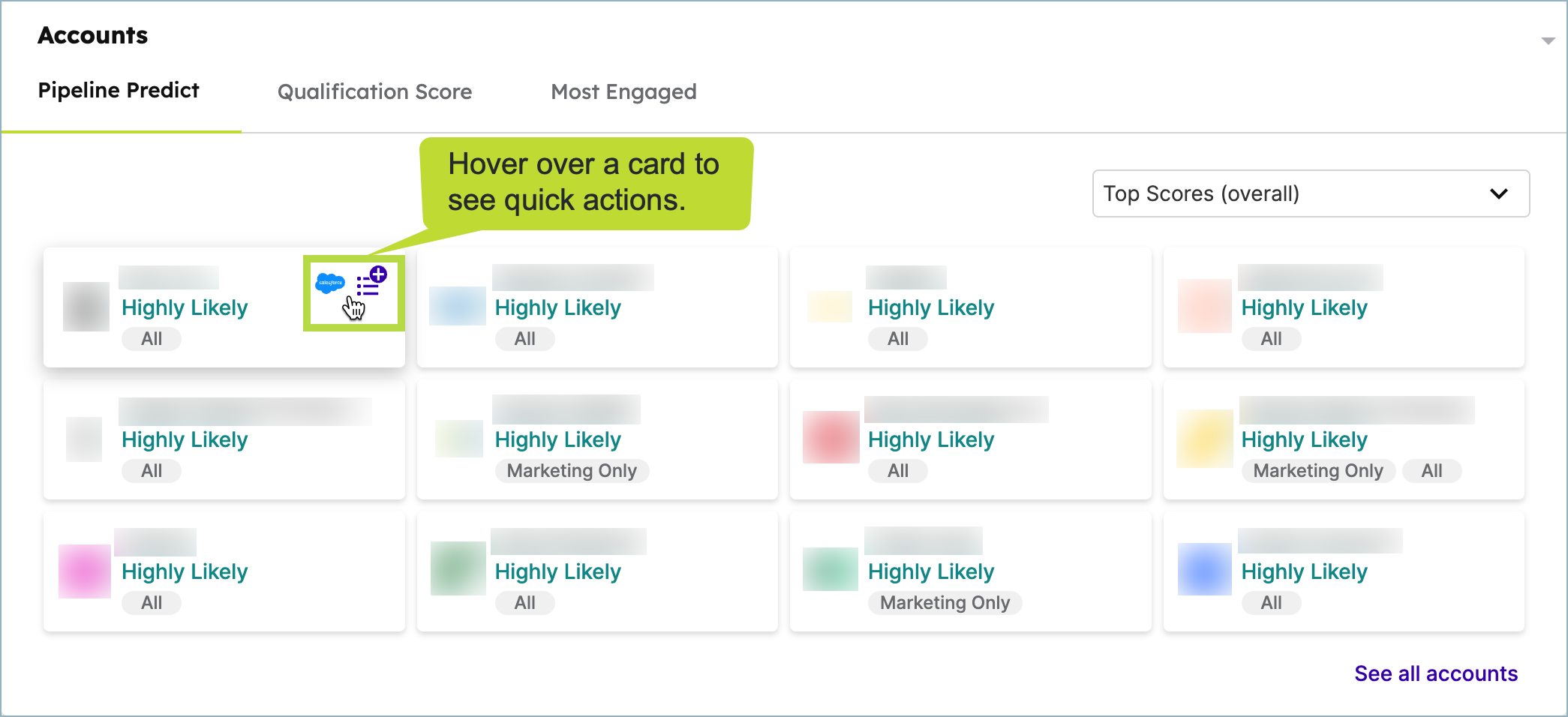
Task: Expand the Top Scores filter chevron
Action: point(1499,193)
